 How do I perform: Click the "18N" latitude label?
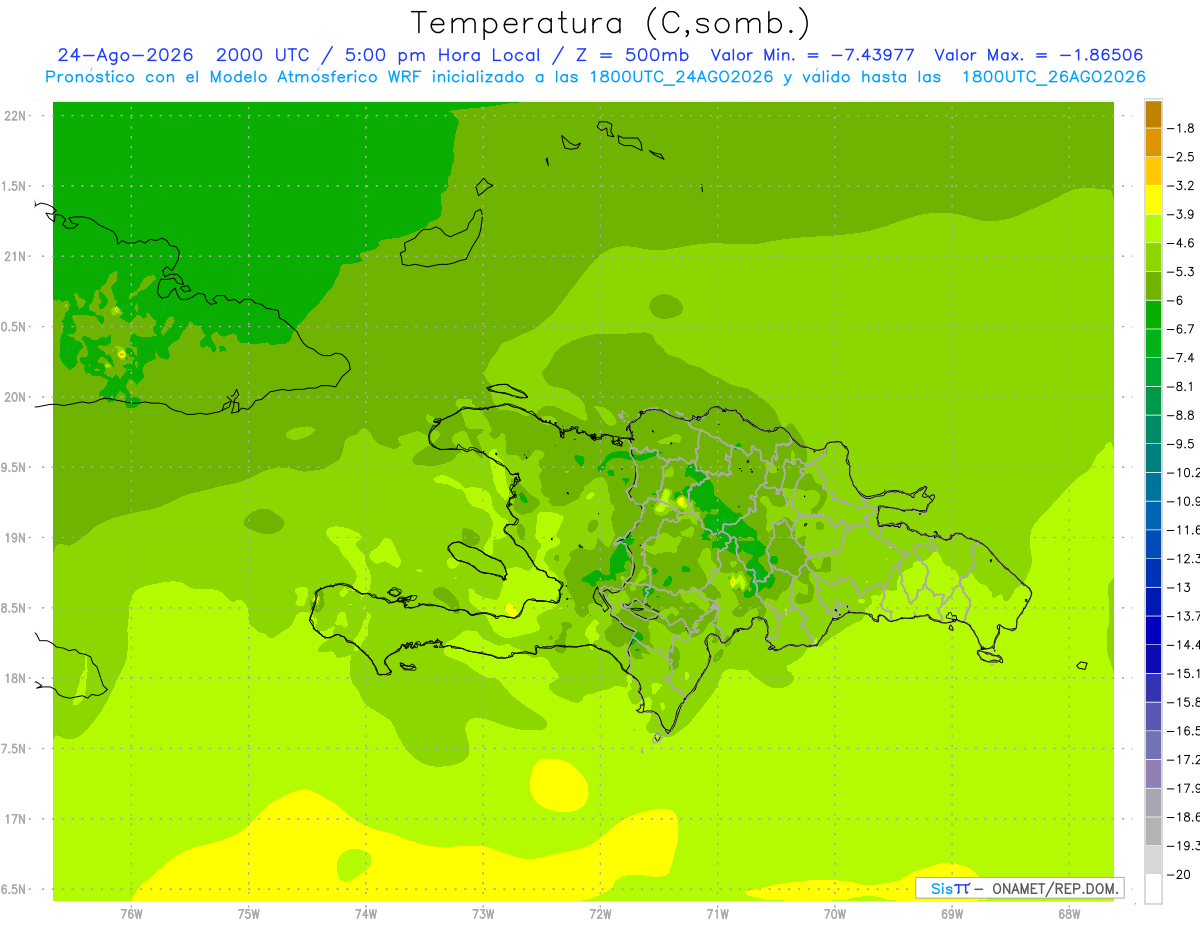16,679
